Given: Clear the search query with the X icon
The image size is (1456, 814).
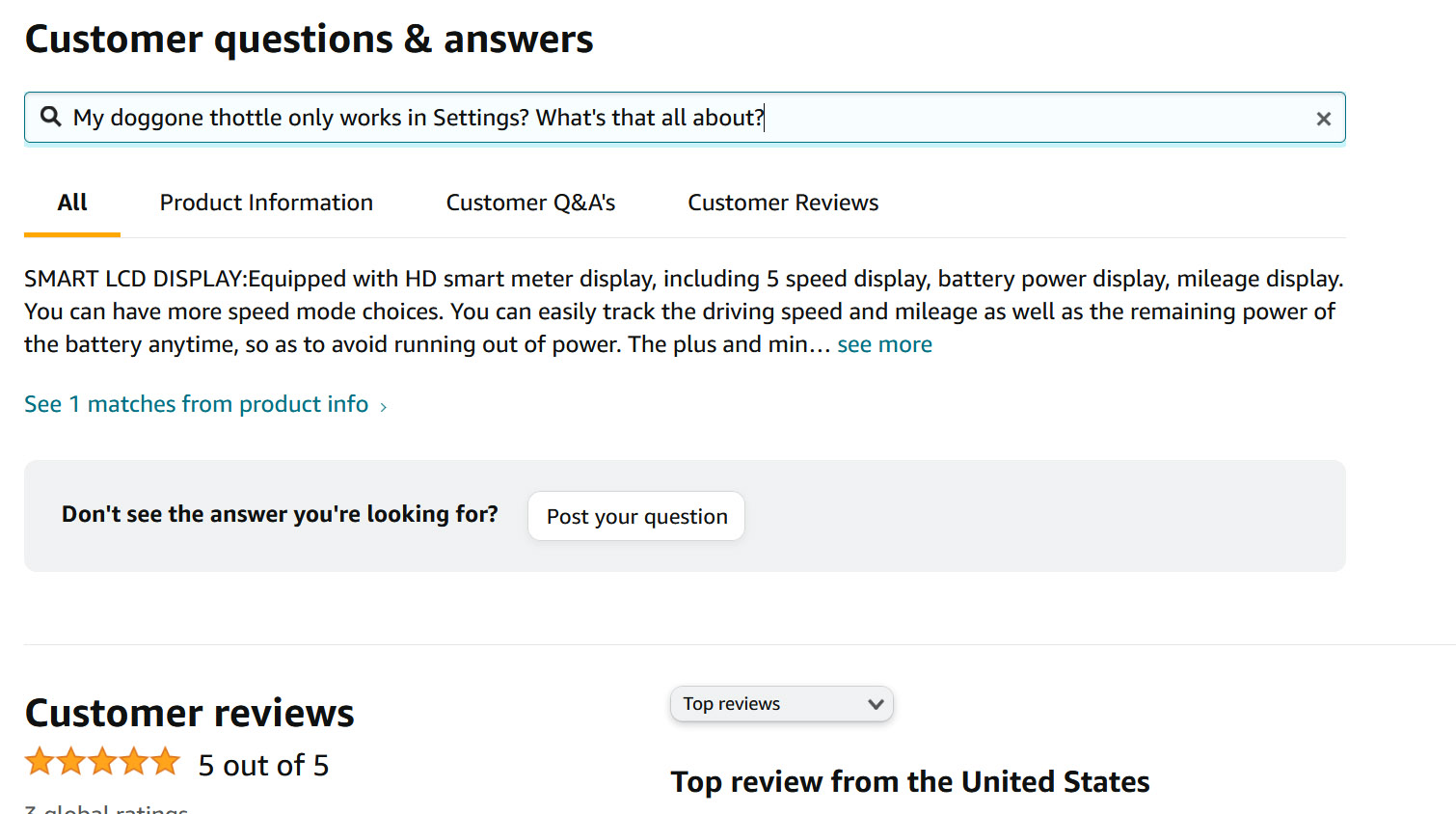Looking at the screenshot, I should 1323,118.
